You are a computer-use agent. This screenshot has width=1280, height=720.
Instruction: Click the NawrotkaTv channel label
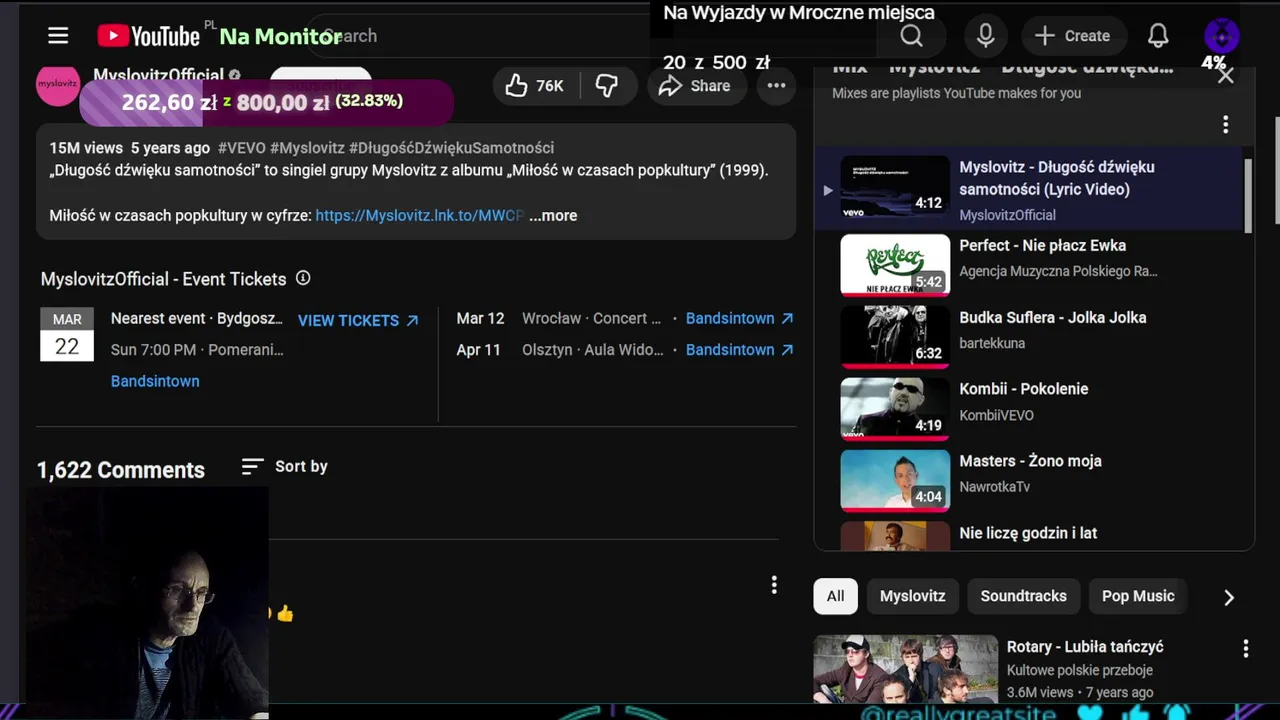tap(994, 487)
